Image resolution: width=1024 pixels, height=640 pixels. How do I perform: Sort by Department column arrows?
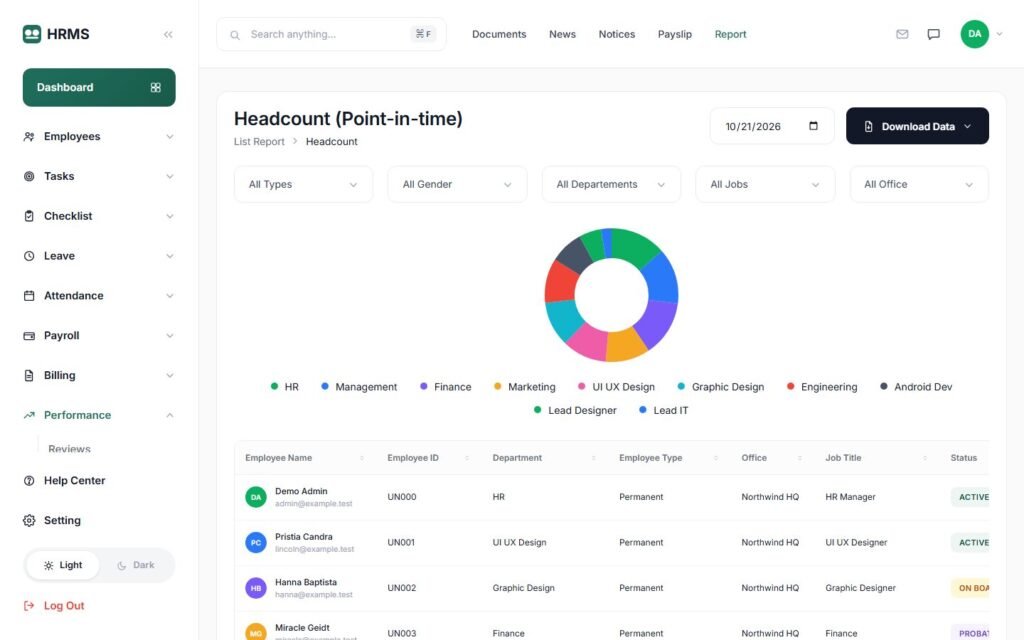[x=594, y=458]
